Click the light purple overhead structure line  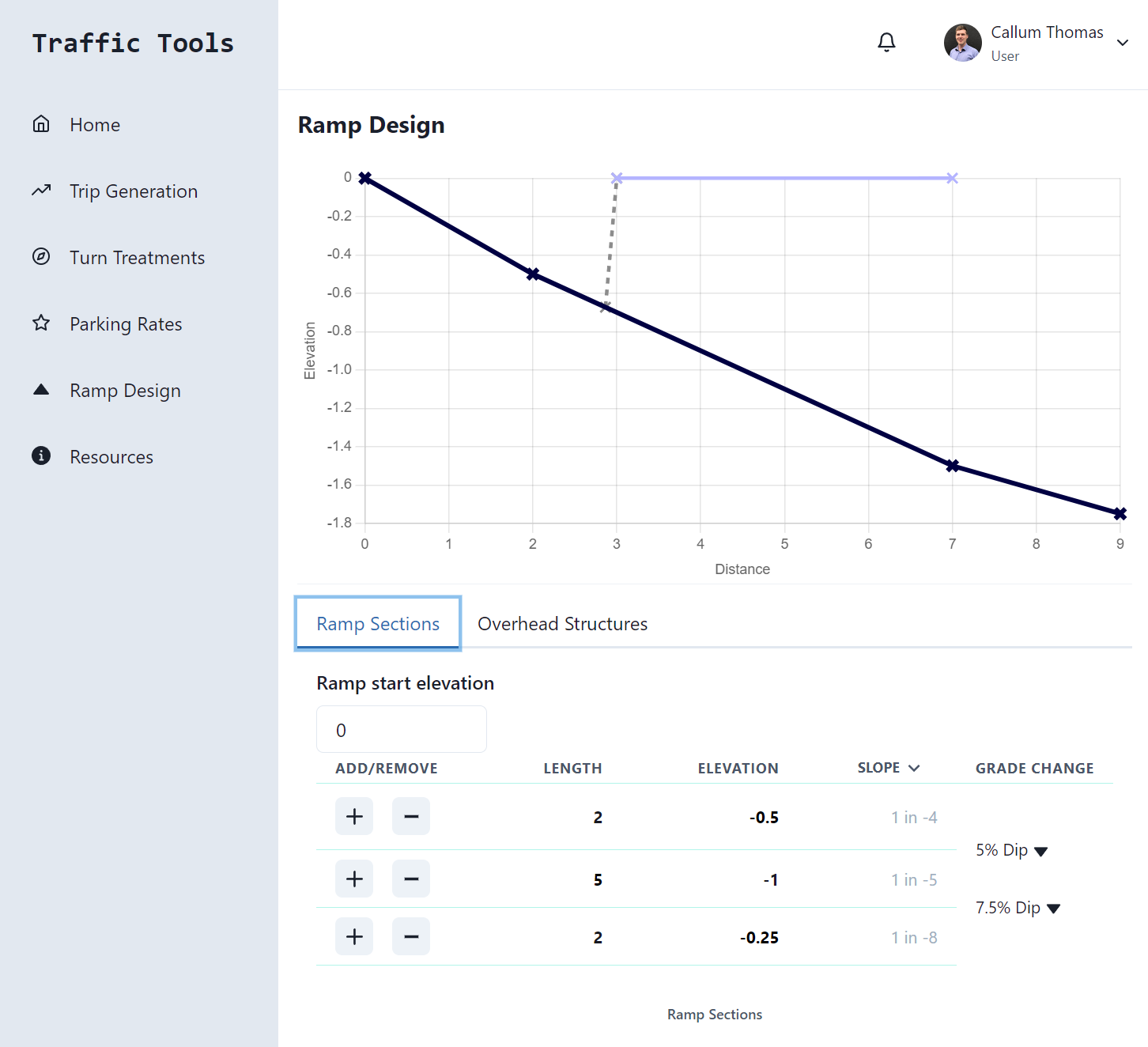click(784, 179)
